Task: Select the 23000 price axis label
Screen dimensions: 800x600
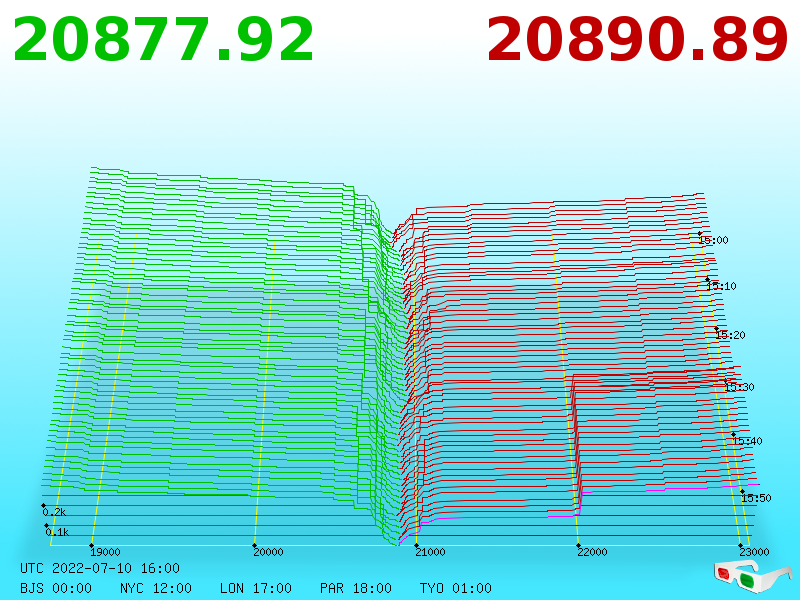Action: 754,552
